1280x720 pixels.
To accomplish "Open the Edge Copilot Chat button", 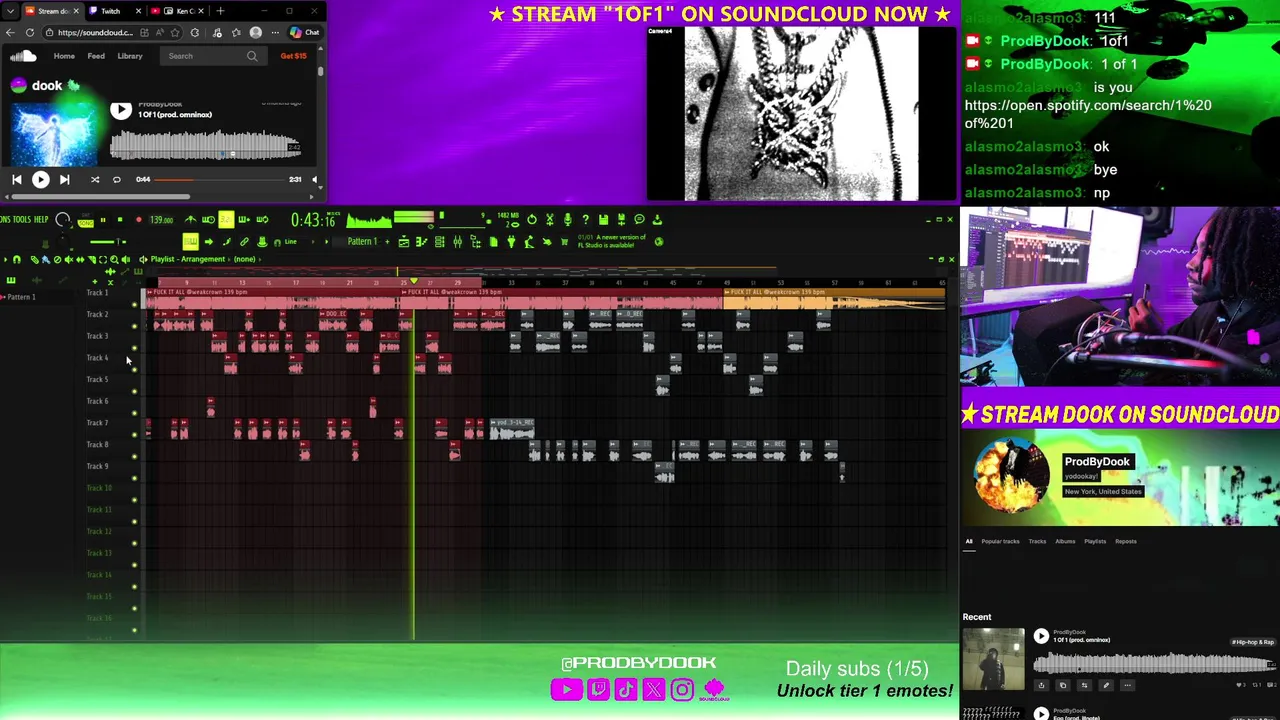I will pos(305,32).
